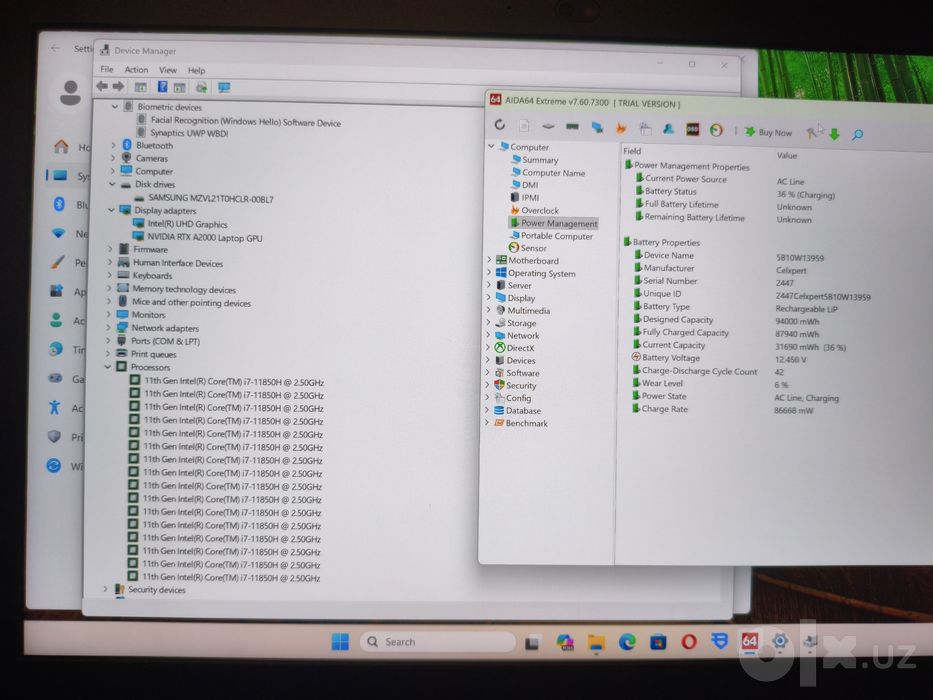Select Storage in AIDA64 tree

(x=521, y=323)
